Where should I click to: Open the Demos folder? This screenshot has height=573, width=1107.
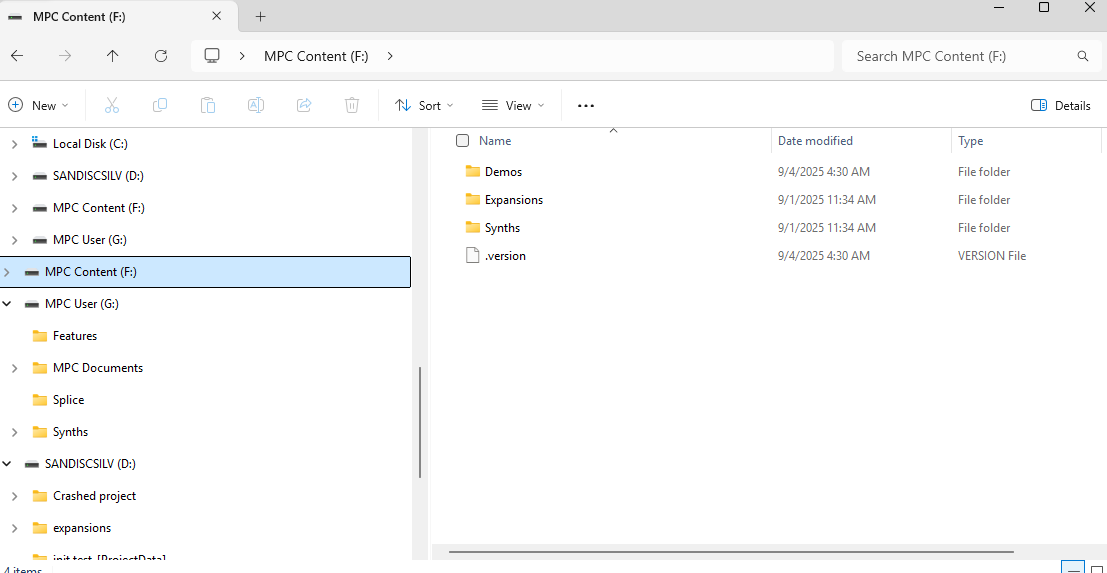tap(503, 171)
